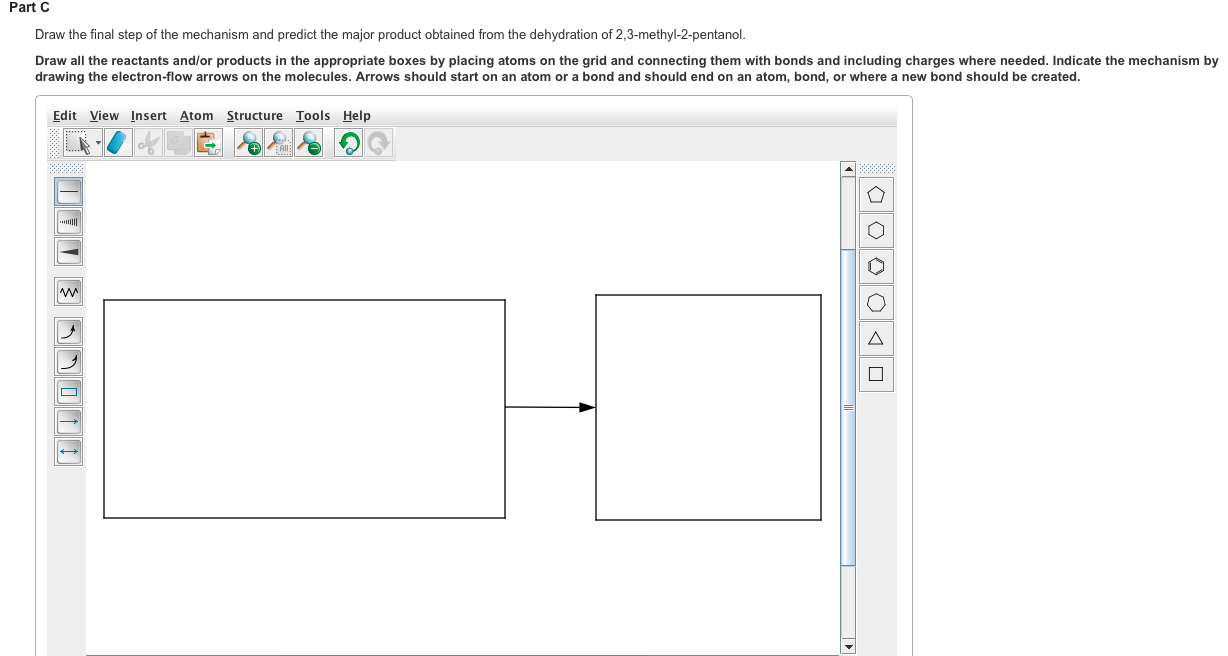Click the Zoom In magnifier icon
This screenshot has width=1228, height=656.
249,142
